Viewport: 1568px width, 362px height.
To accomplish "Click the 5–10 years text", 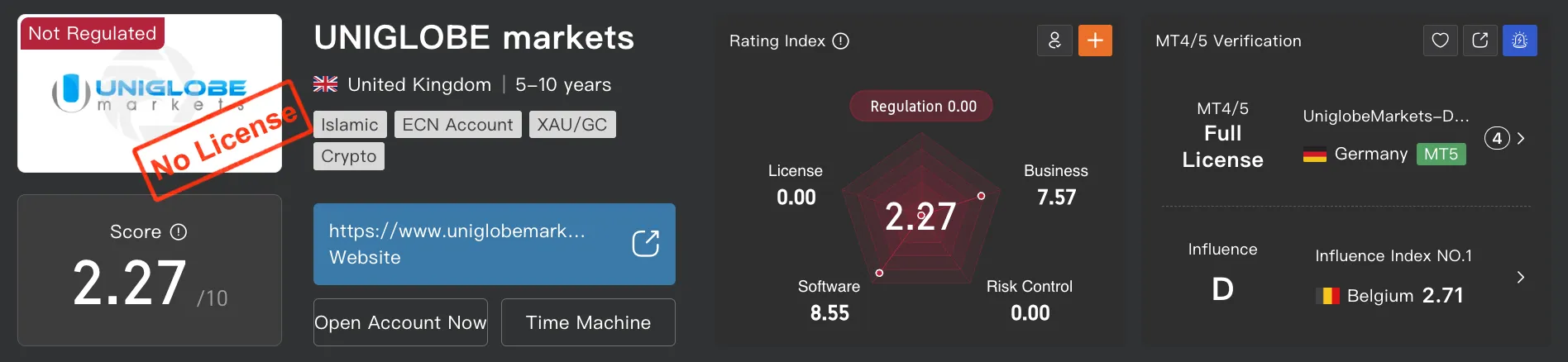I will coord(563,84).
